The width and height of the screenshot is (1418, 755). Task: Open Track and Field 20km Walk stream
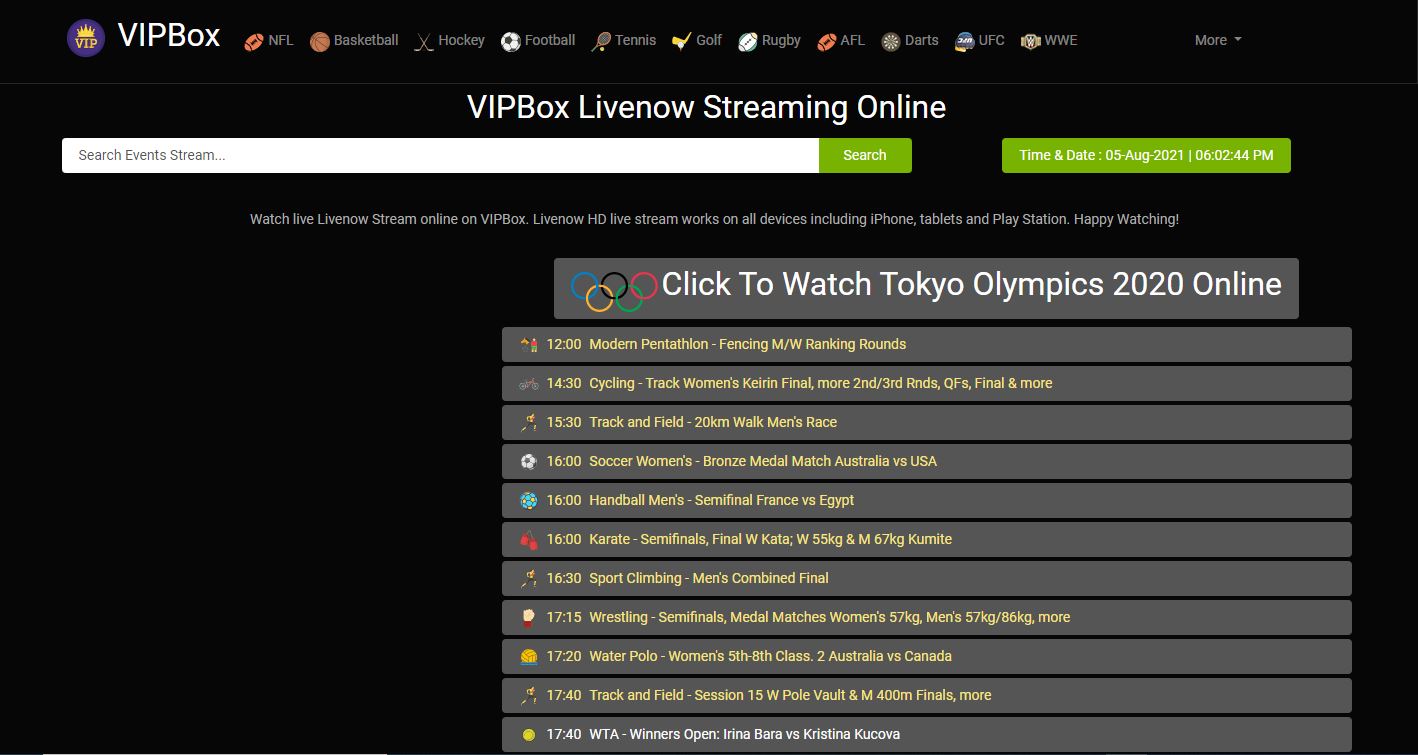926,422
